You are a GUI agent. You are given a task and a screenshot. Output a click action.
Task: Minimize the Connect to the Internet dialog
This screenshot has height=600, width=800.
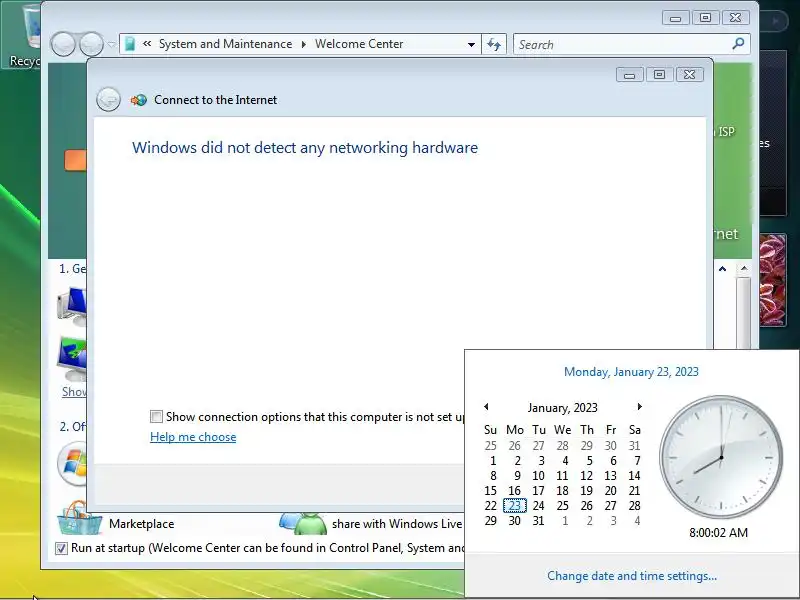tap(629, 75)
